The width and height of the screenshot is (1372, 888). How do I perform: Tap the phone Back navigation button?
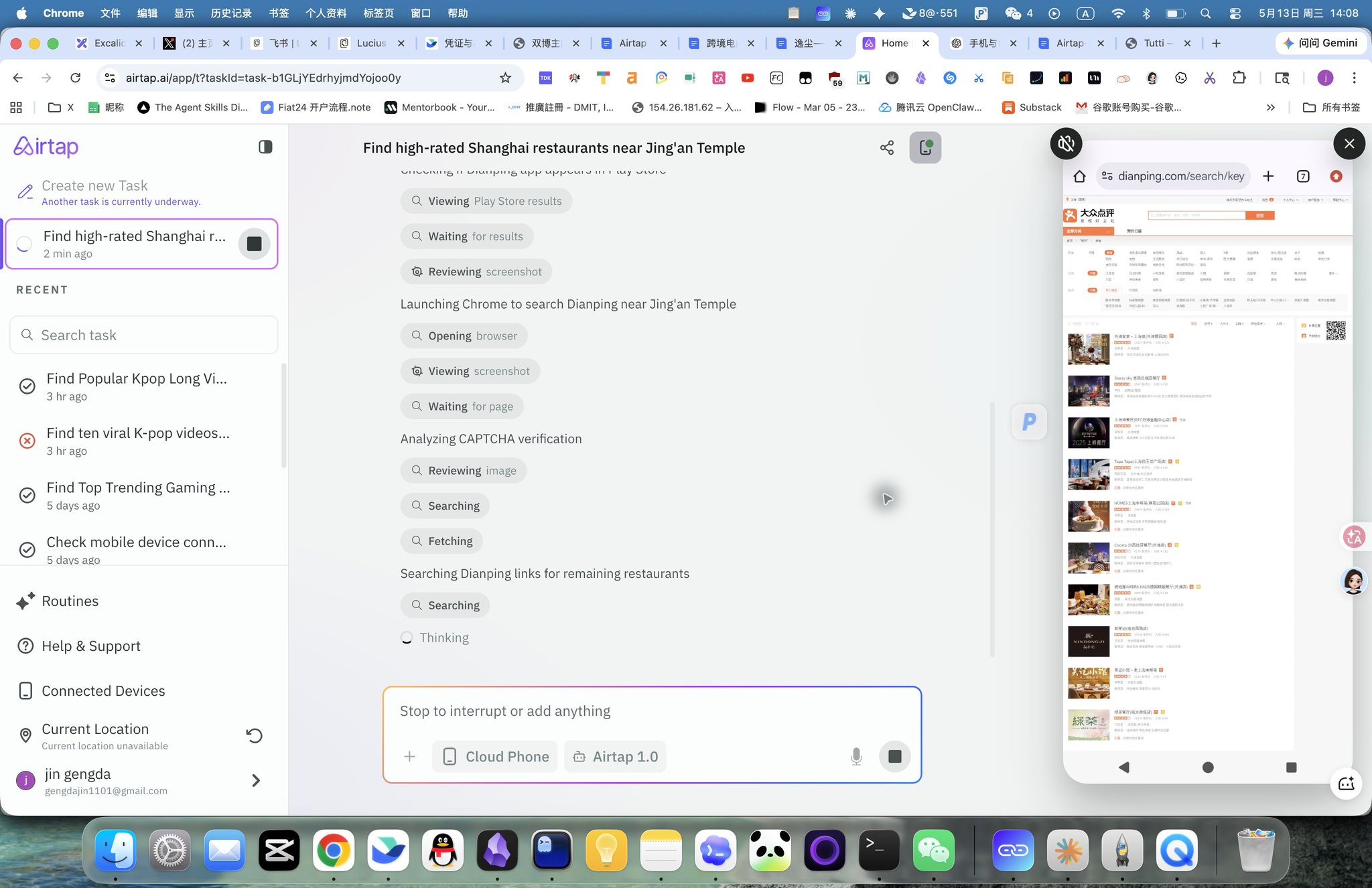point(1124,767)
